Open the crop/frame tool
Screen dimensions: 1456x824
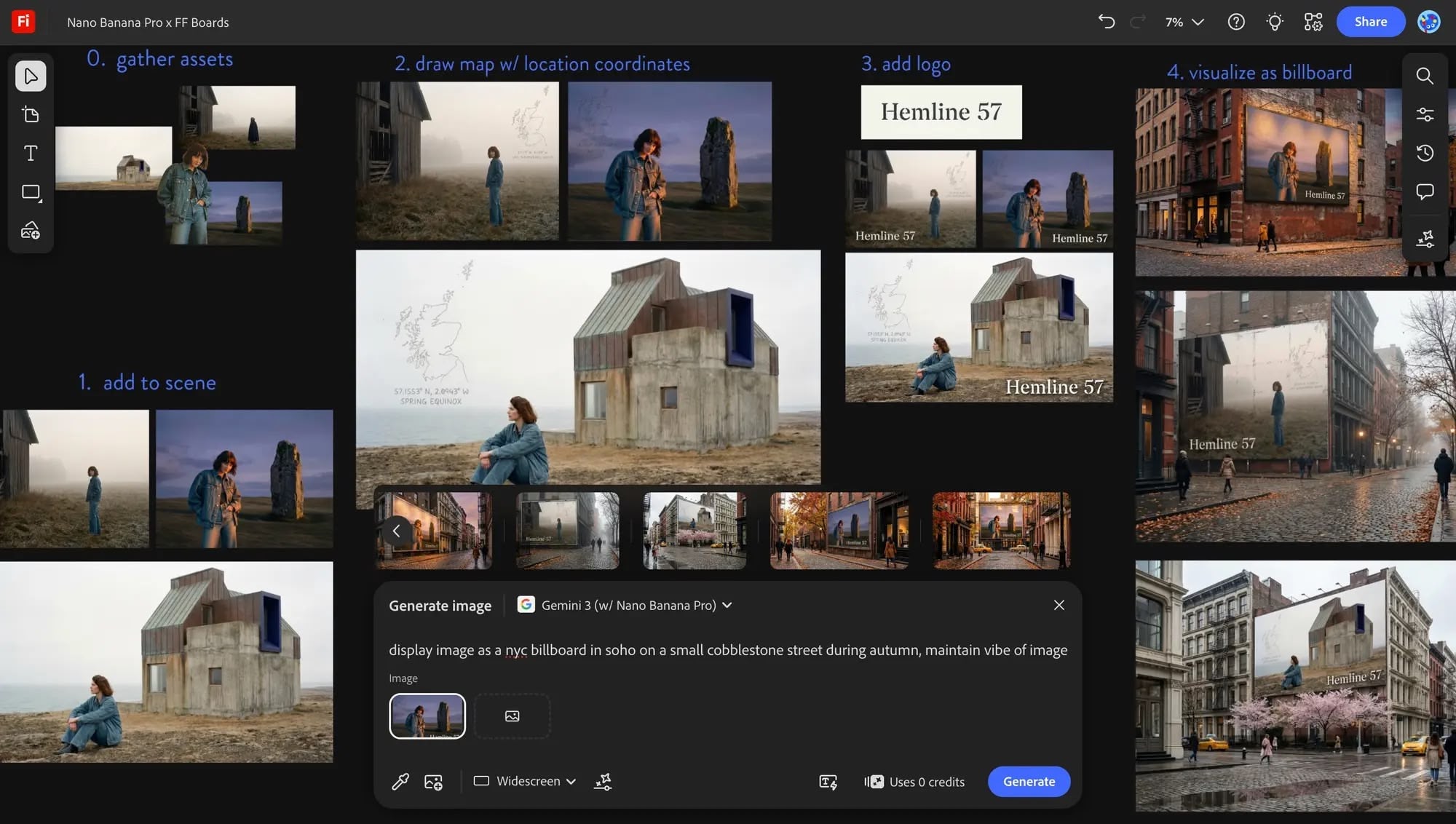[x=31, y=114]
